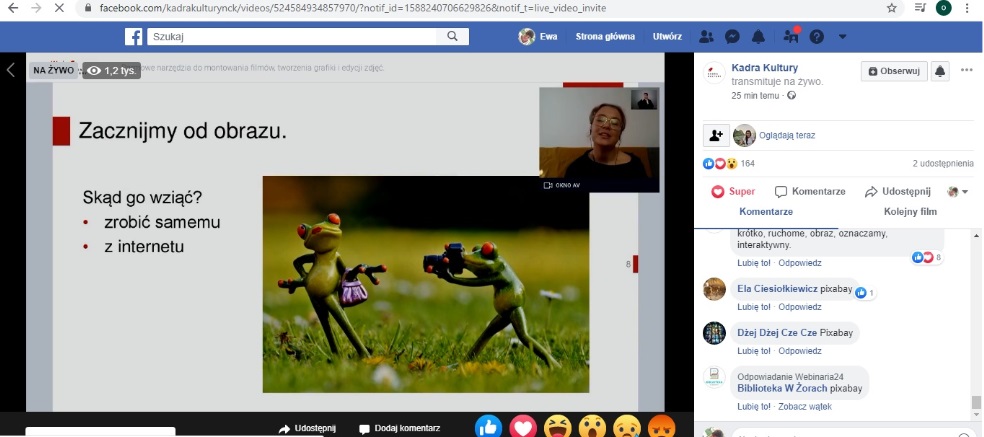The height and width of the screenshot is (437, 984).
Task: Click the blue thumbs-up Like reaction
Action: [x=488, y=427]
